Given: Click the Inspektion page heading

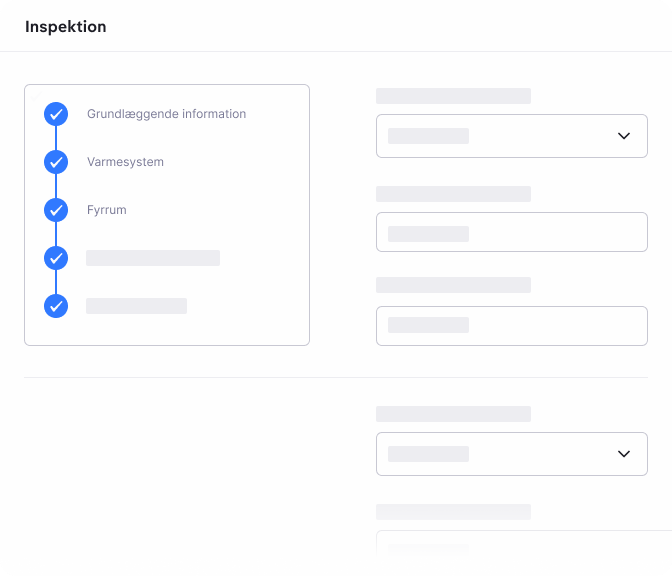Looking at the screenshot, I should [66, 27].
